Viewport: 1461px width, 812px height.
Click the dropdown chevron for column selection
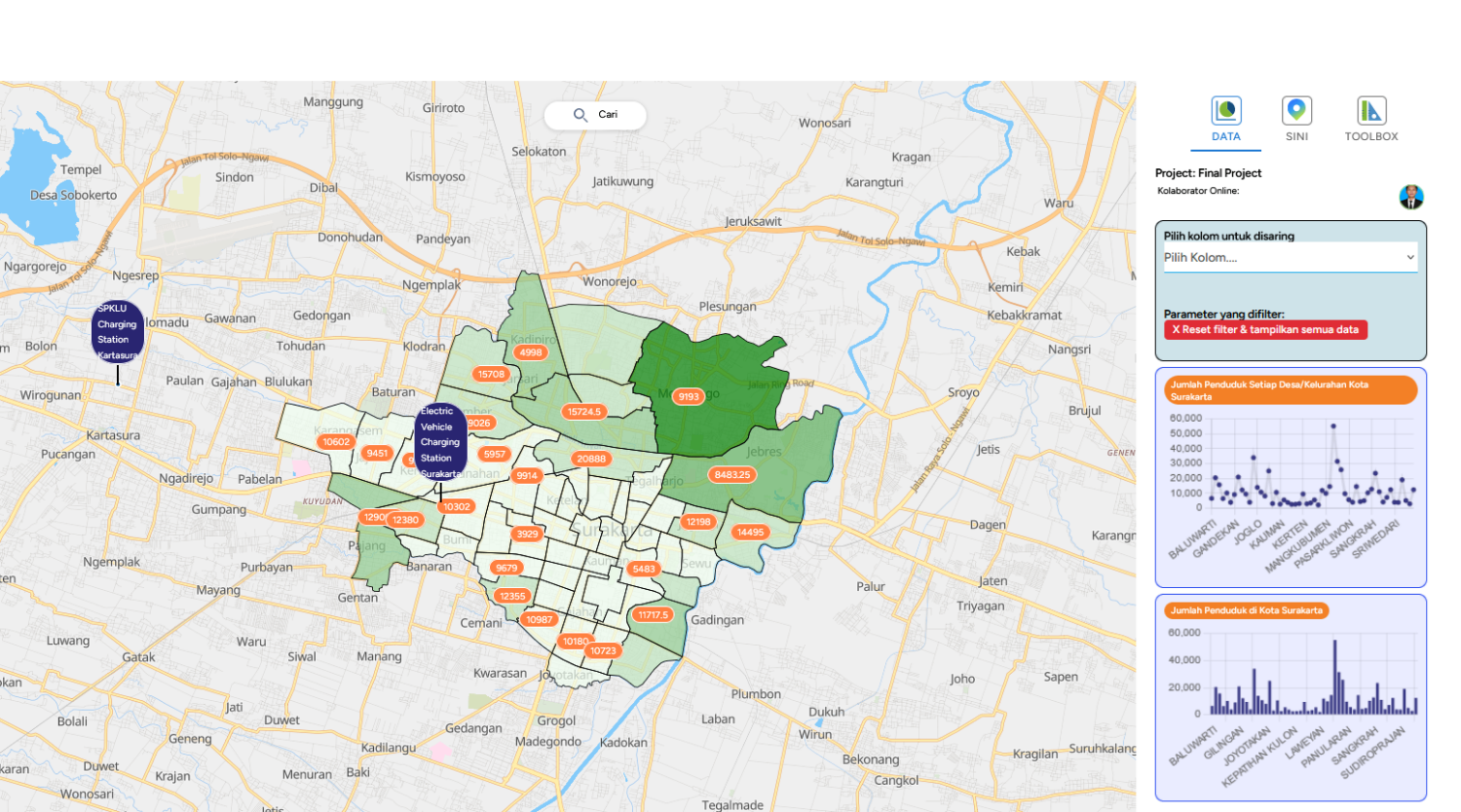[1409, 258]
